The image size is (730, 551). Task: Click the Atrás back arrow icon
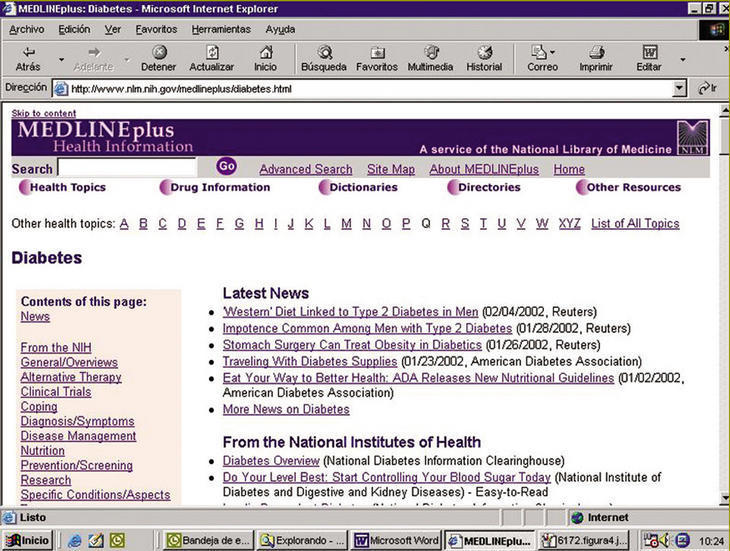point(28,52)
